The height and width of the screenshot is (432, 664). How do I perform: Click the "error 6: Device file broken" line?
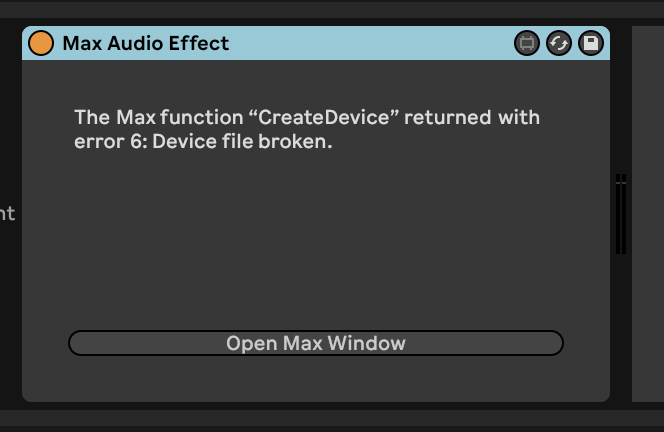click(203, 142)
